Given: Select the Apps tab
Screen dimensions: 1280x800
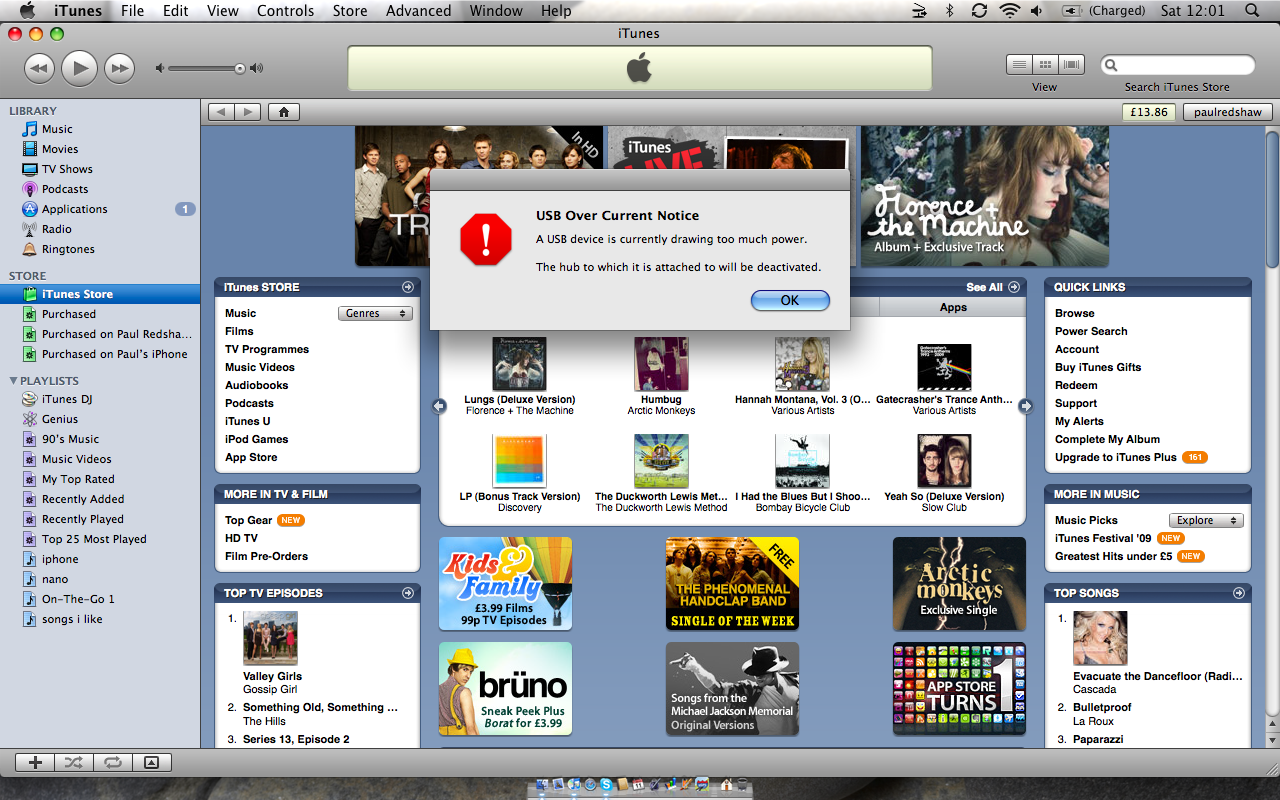Looking at the screenshot, I should coord(953,308).
